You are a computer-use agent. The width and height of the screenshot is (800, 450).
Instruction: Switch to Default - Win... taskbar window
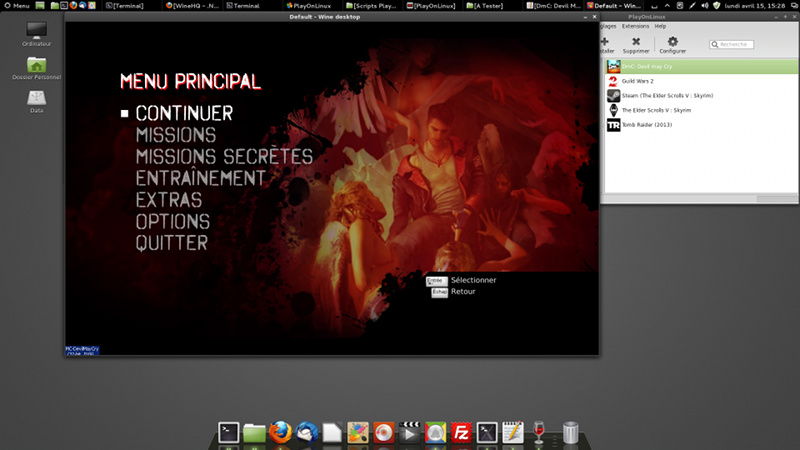(613, 6)
